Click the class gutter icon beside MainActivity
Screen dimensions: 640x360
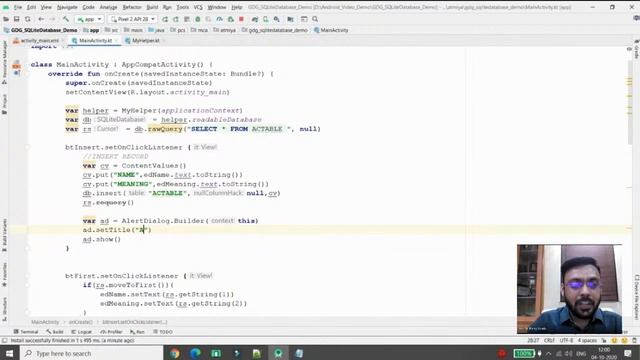click(x=17, y=65)
